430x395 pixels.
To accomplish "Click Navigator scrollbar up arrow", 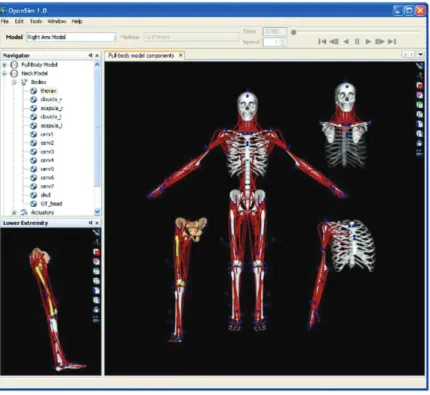I will (x=97, y=64).
